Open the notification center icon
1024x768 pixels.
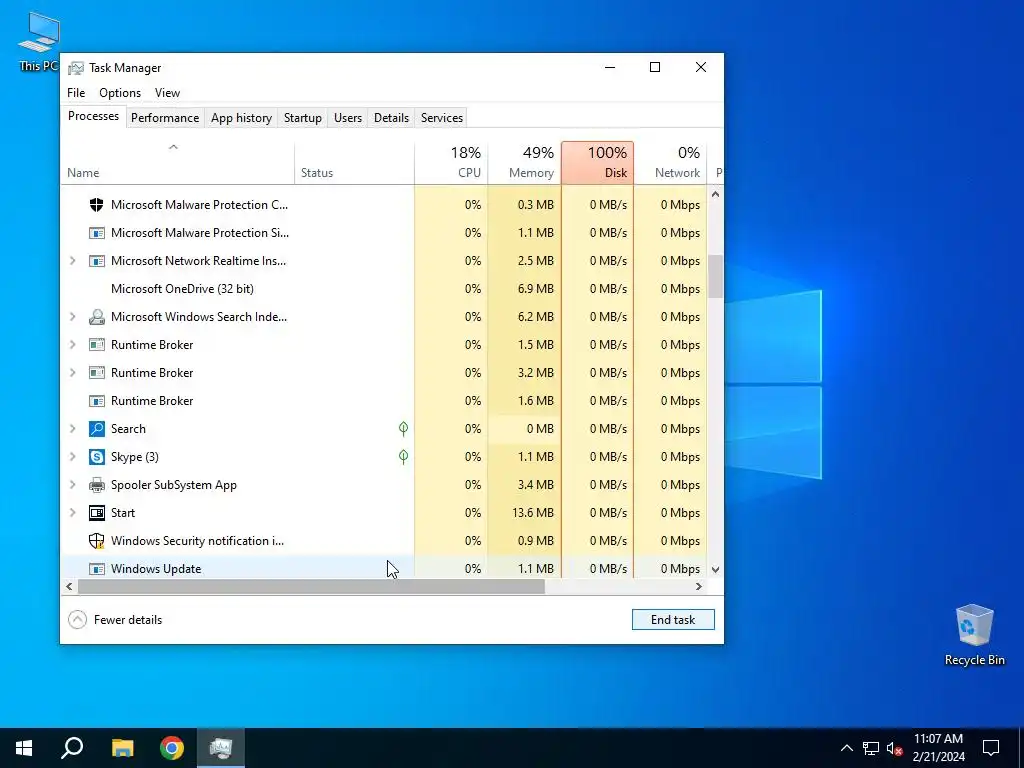(x=991, y=748)
